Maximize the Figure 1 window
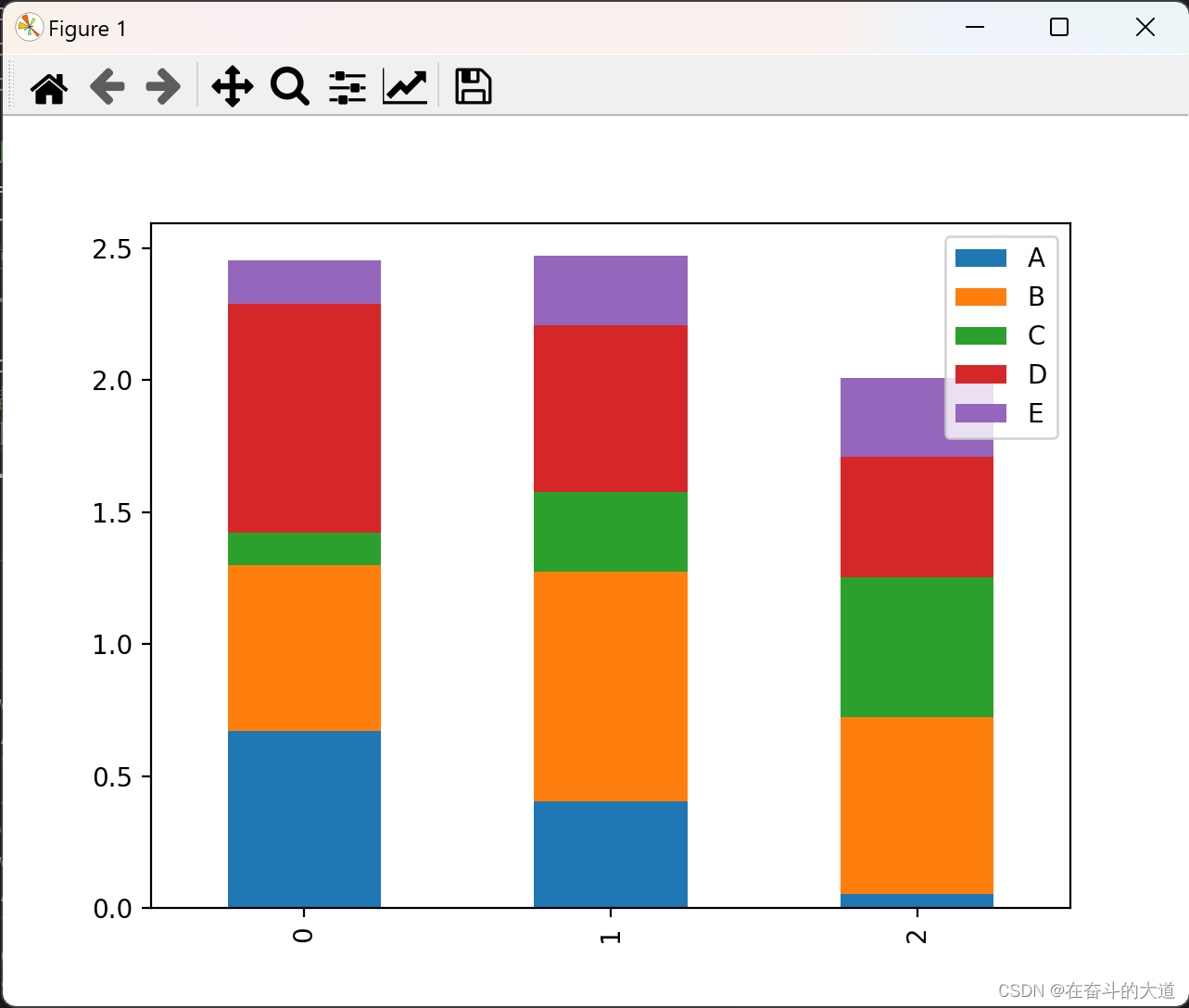Viewport: 1189px width, 1008px height. [x=1059, y=28]
